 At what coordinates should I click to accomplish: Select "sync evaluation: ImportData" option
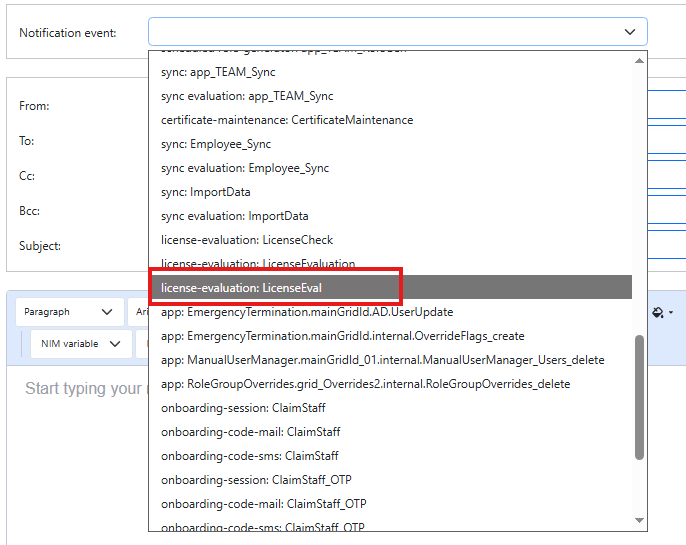point(390,216)
